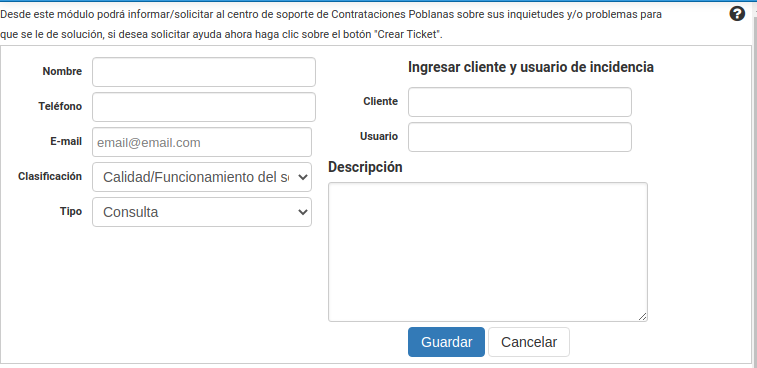
Task: Click the Clasificación label text
Action: point(50,176)
